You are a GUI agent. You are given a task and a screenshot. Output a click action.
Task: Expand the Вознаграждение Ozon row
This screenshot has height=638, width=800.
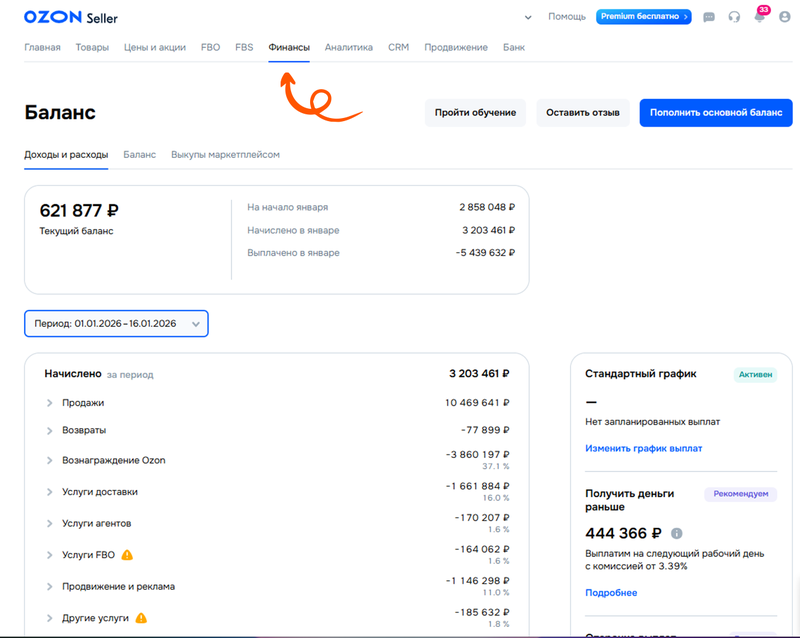click(49, 460)
